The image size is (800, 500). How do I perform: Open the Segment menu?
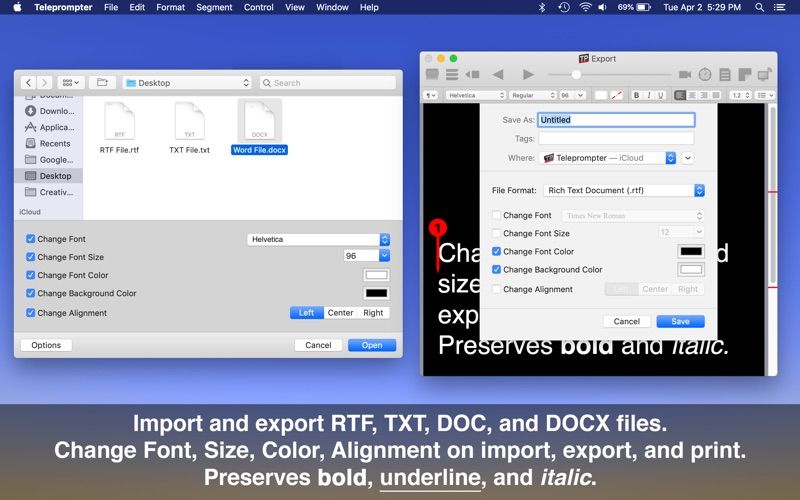pyautogui.click(x=214, y=7)
